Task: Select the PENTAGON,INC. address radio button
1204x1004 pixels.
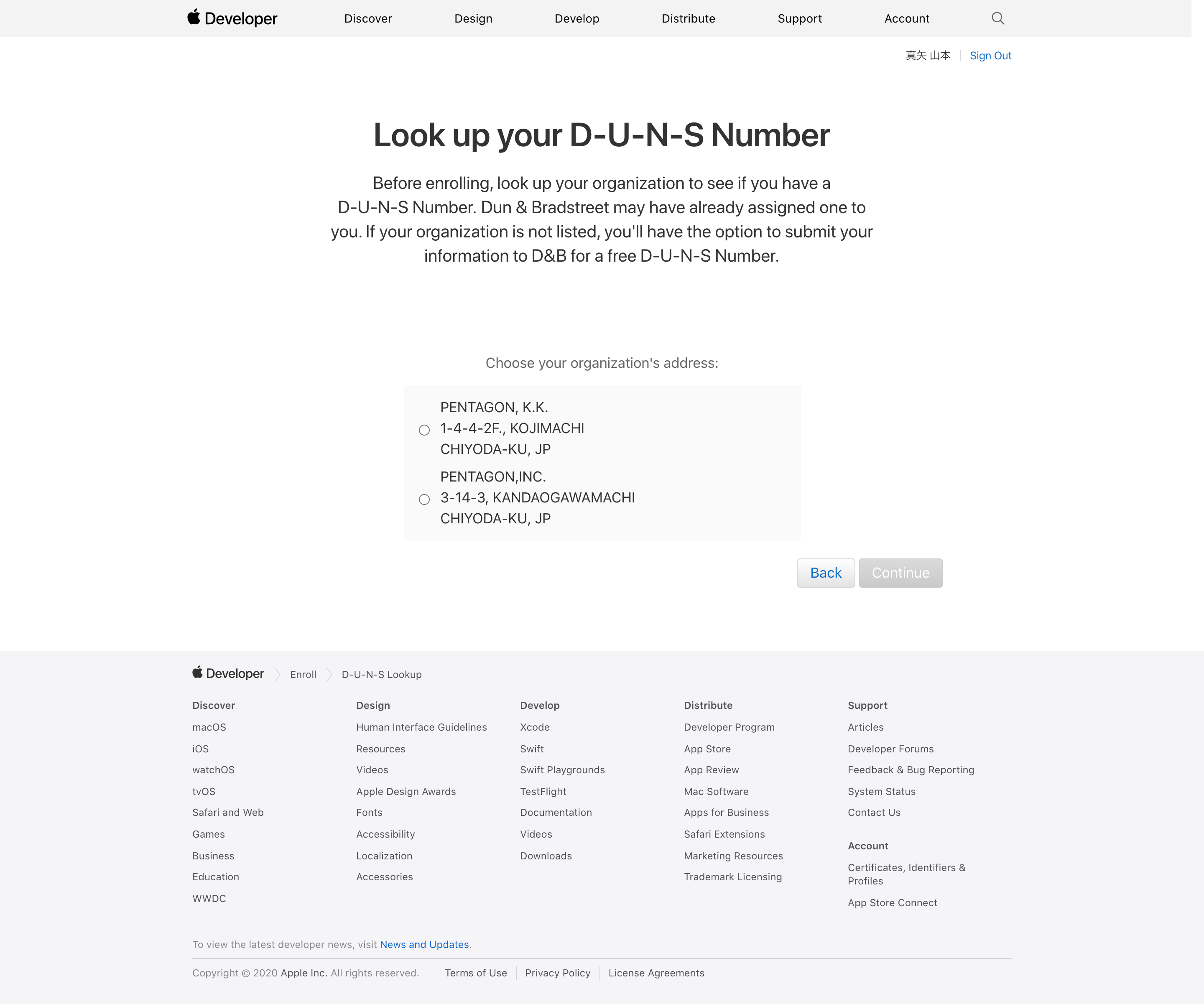Action: (x=424, y=499)
